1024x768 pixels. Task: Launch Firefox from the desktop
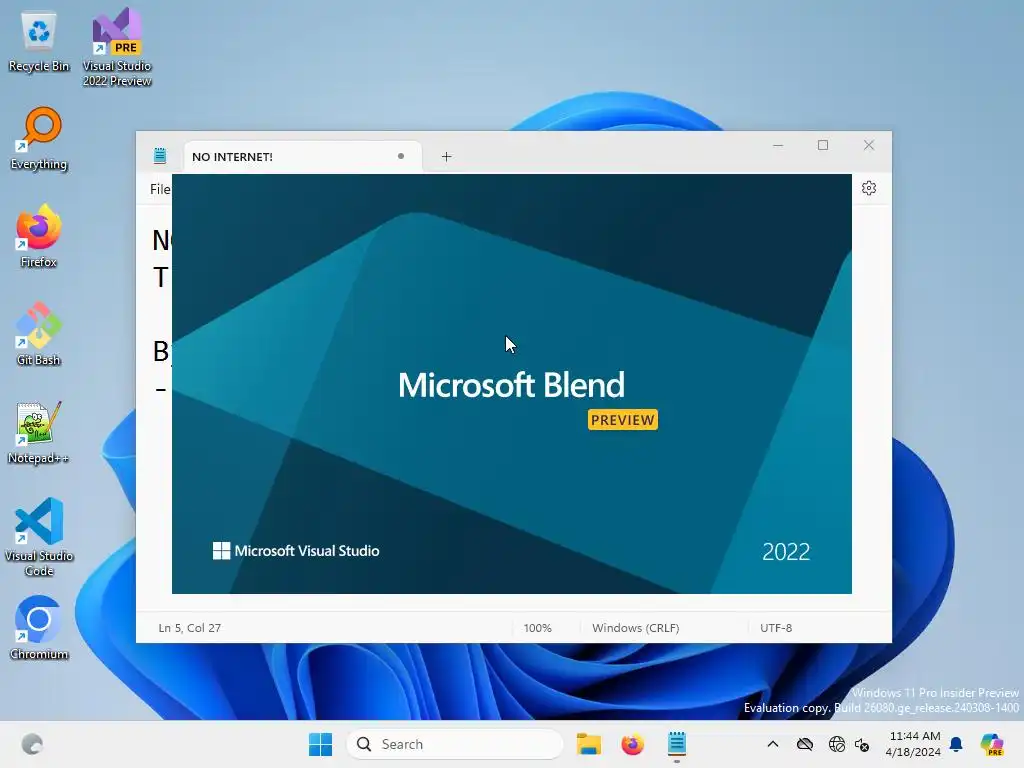tap(39, 236)
